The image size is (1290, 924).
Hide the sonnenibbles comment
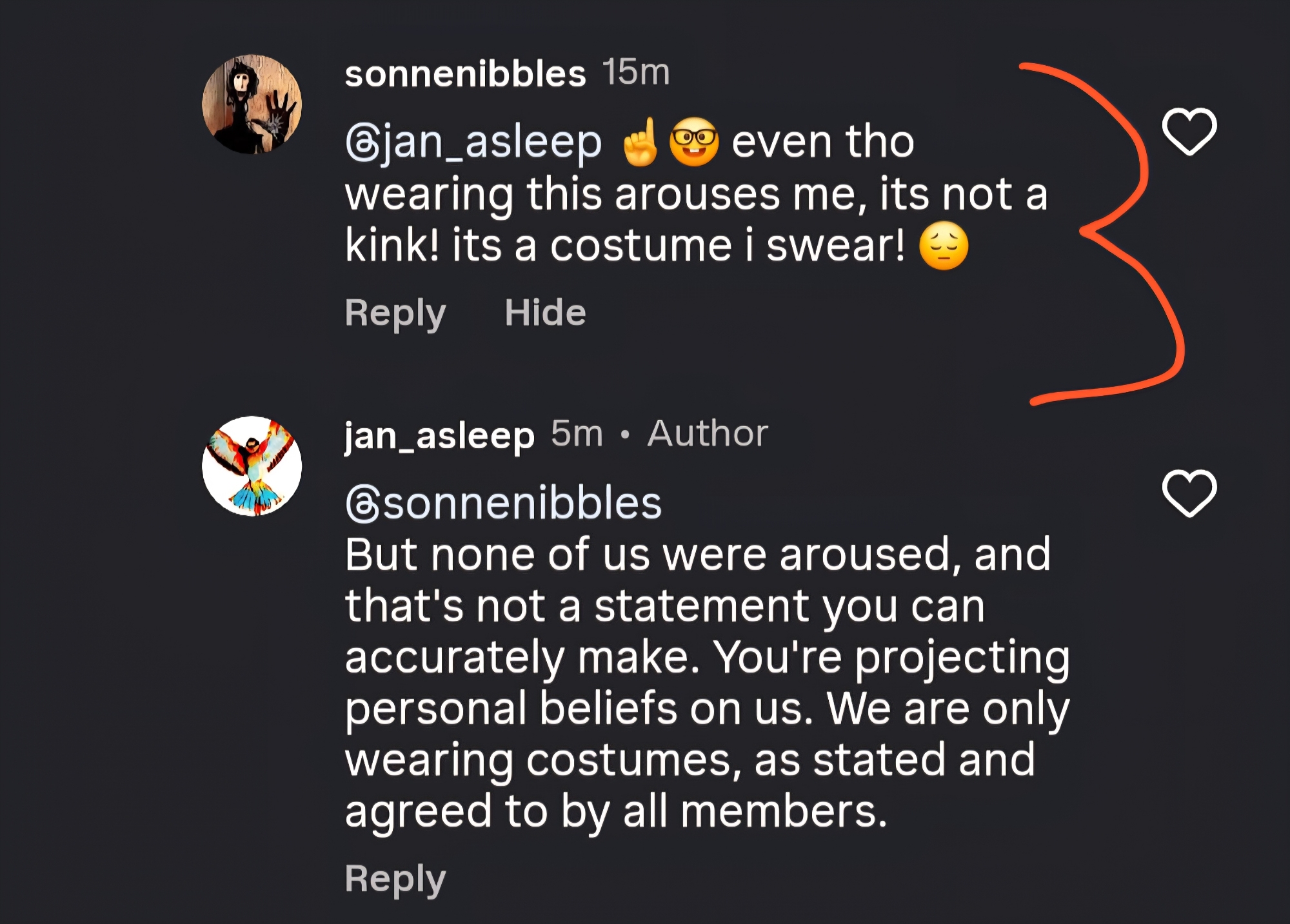coord(545,313)
